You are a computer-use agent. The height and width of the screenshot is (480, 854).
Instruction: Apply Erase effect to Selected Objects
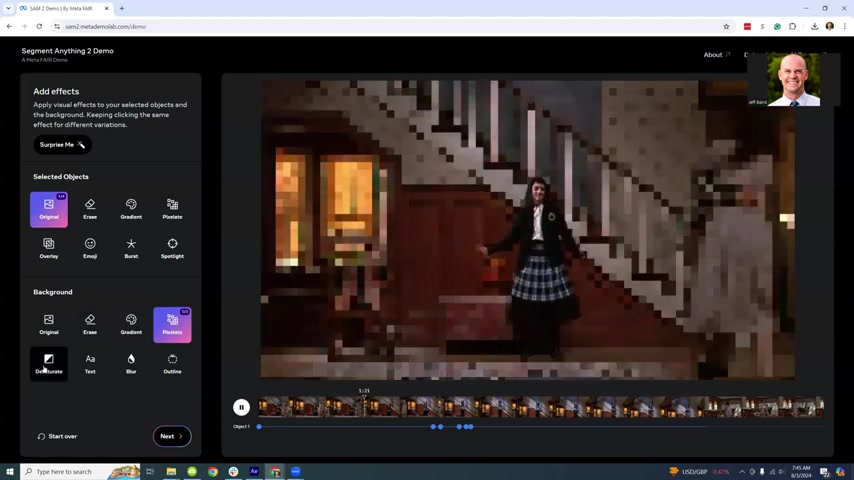tap(90, 209)
